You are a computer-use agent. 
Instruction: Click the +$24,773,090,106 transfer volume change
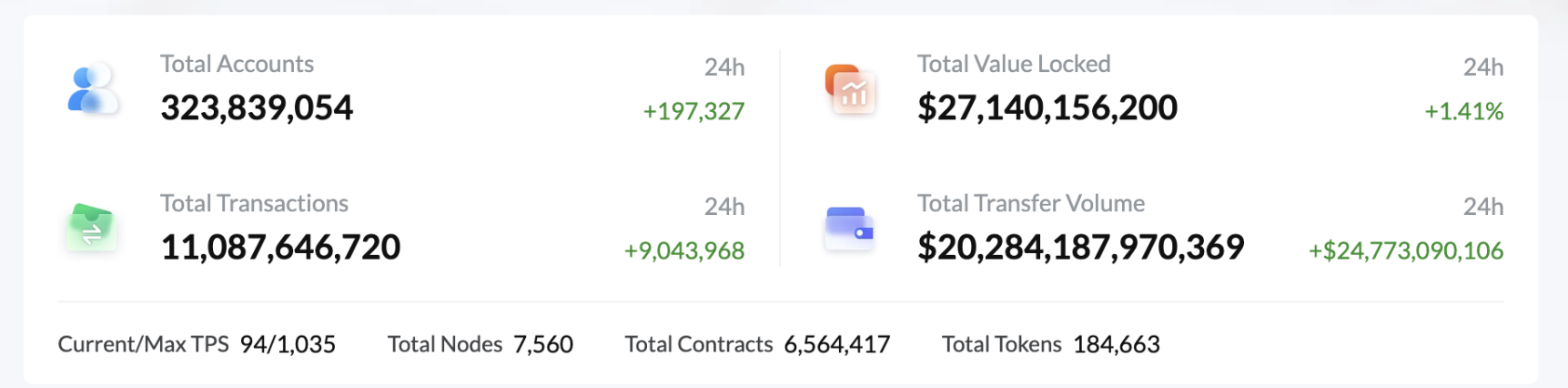point(1405,250)
